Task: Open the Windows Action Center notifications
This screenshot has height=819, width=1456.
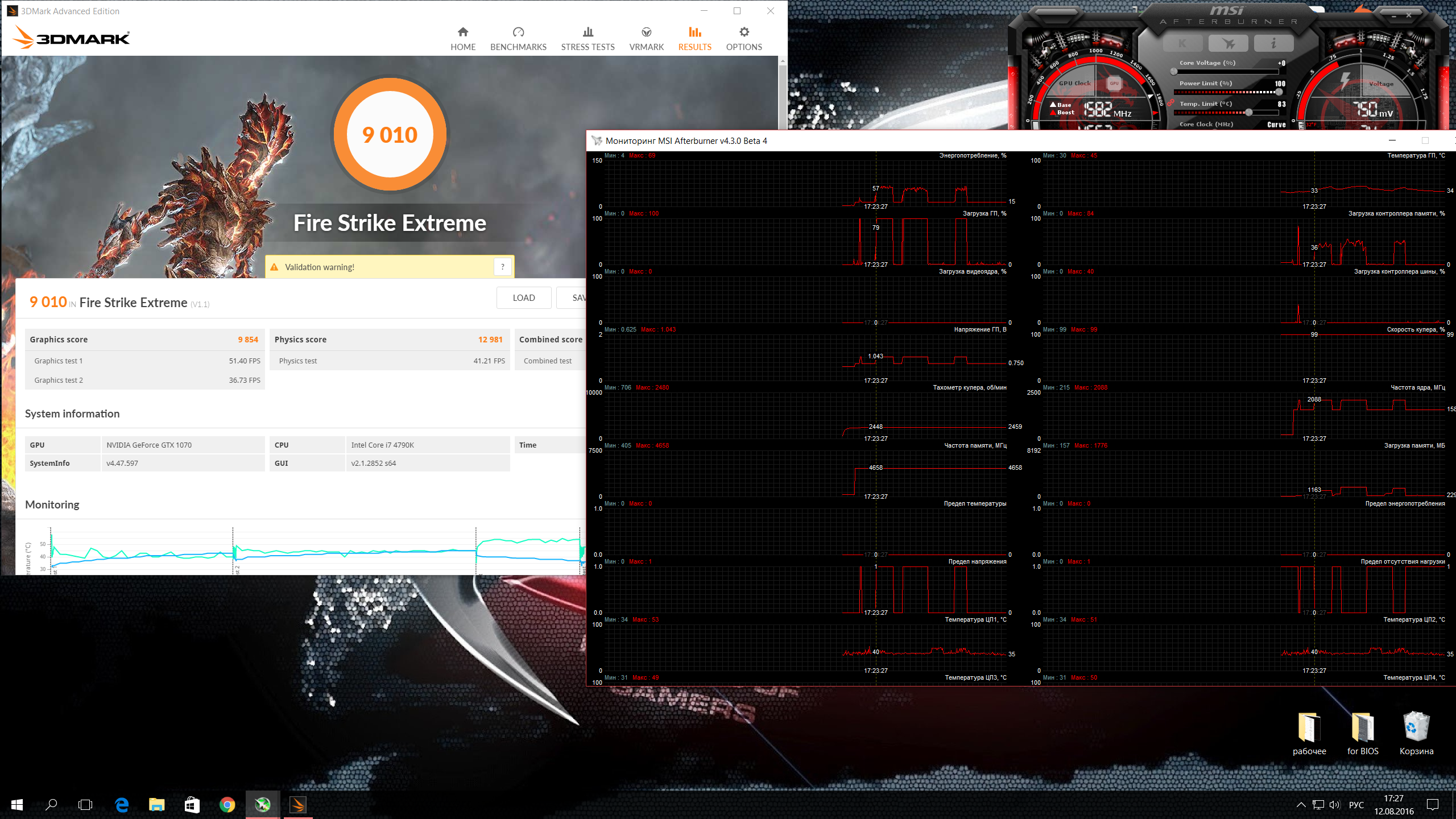Action: pyautogui.click(x=1433, y=805)
